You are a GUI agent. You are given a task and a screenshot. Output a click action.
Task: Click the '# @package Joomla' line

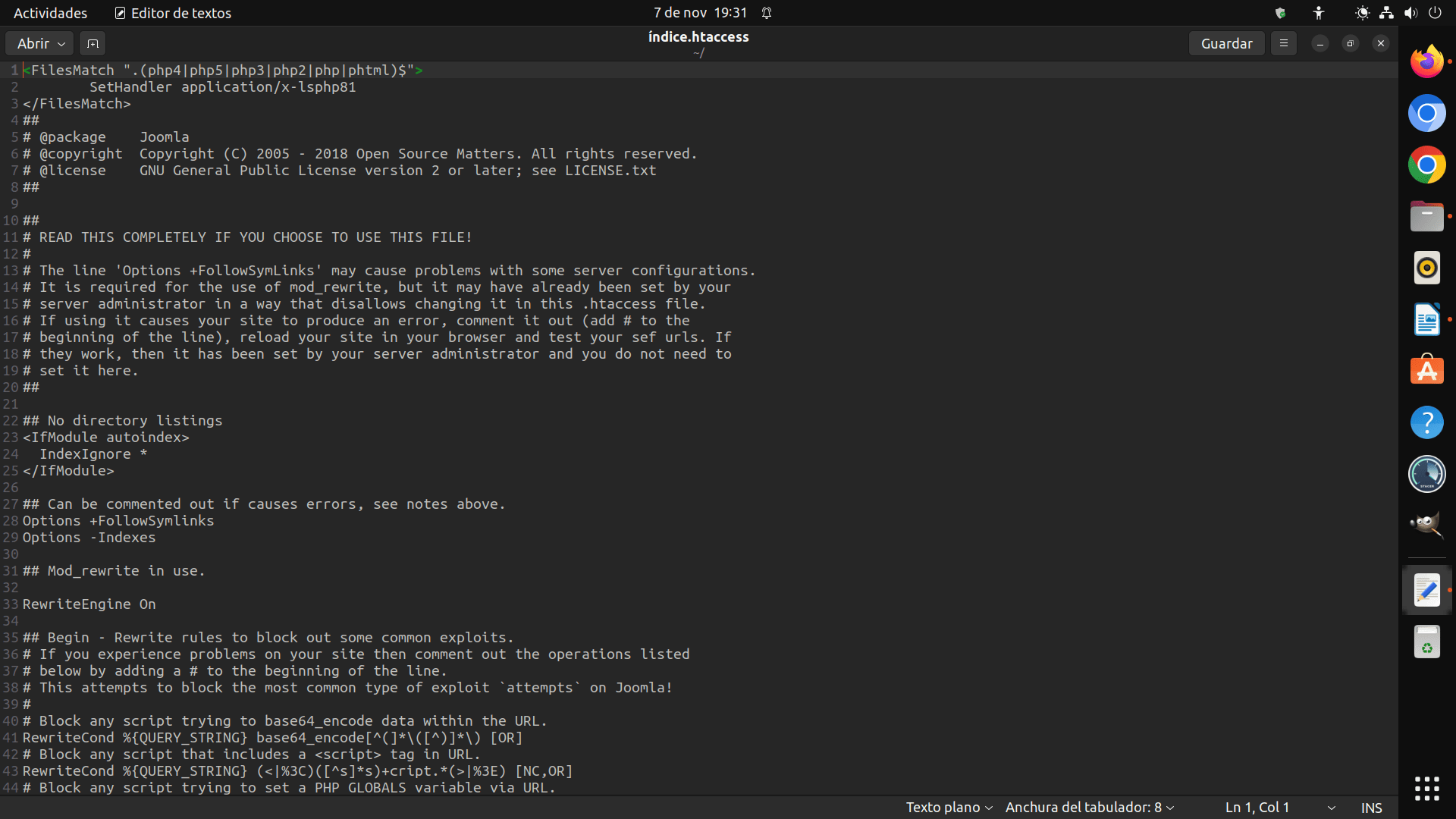pyautogui.click(x=106, y=137)
